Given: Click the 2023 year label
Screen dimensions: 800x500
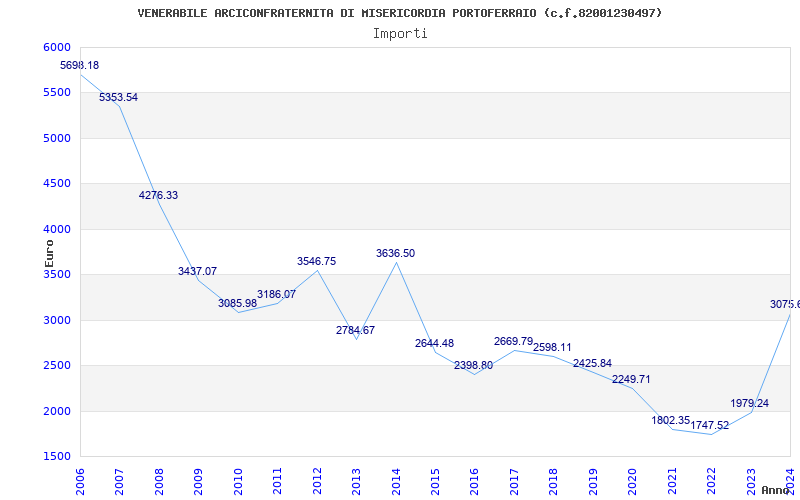Looking at the screenshot, I should [x=751, y=482].
